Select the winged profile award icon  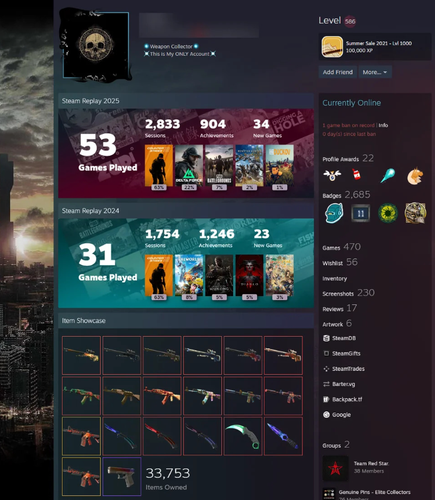click(332, 175)
